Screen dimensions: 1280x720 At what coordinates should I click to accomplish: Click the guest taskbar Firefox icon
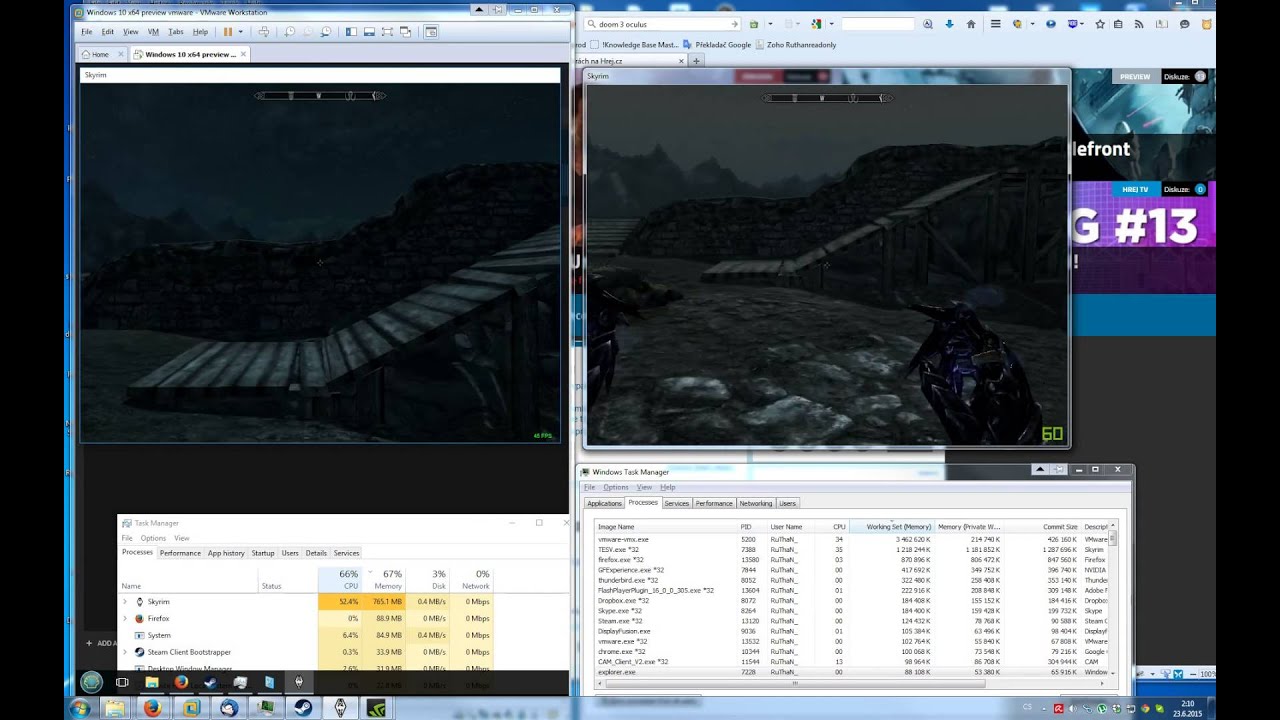181,682
